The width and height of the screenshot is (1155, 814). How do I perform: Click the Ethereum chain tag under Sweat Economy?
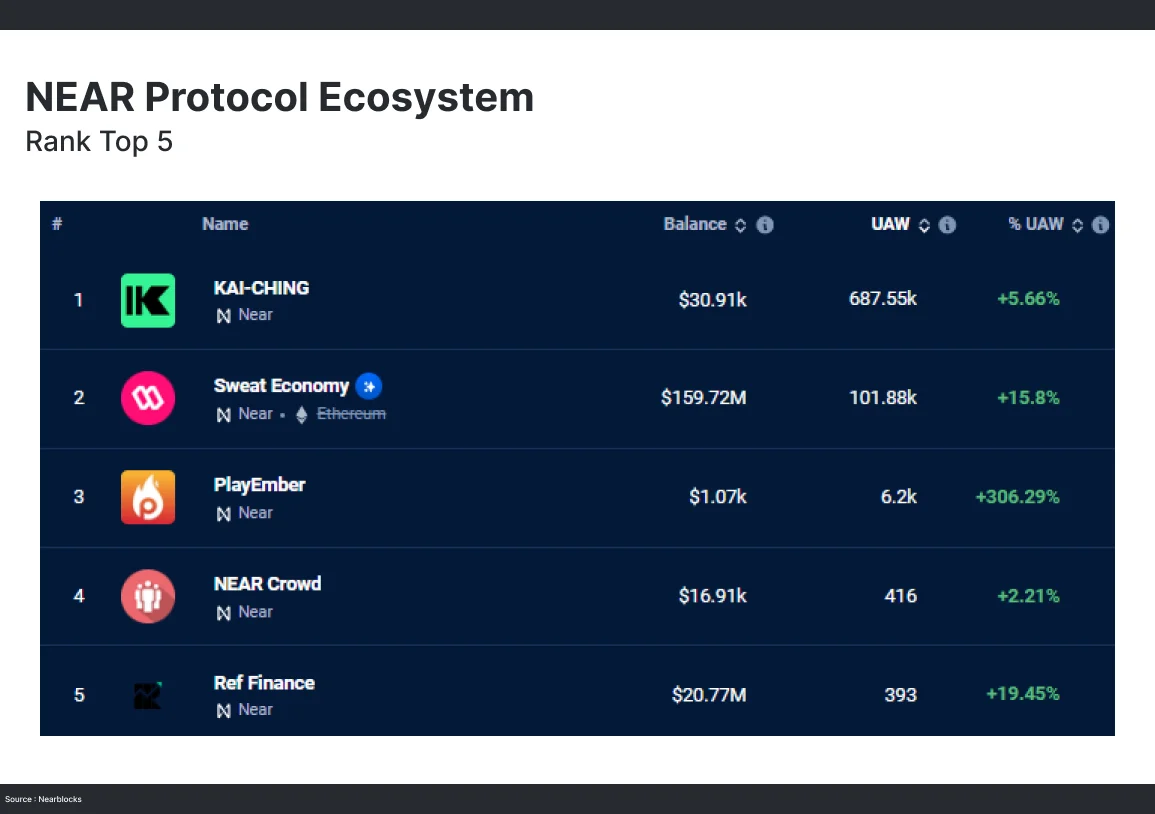coord(350,414)
